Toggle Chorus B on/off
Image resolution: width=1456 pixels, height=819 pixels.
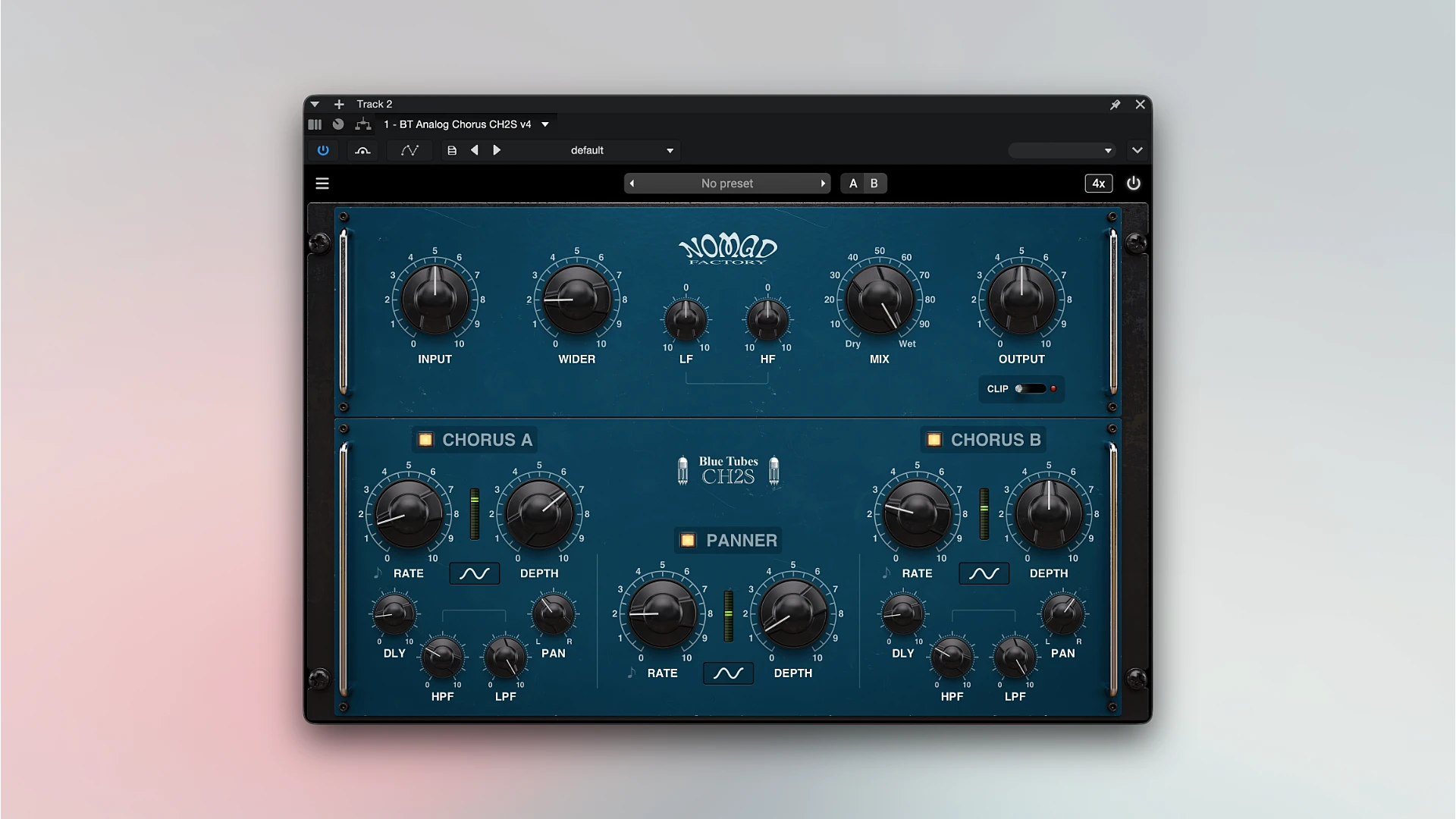(x=934, y=440)
